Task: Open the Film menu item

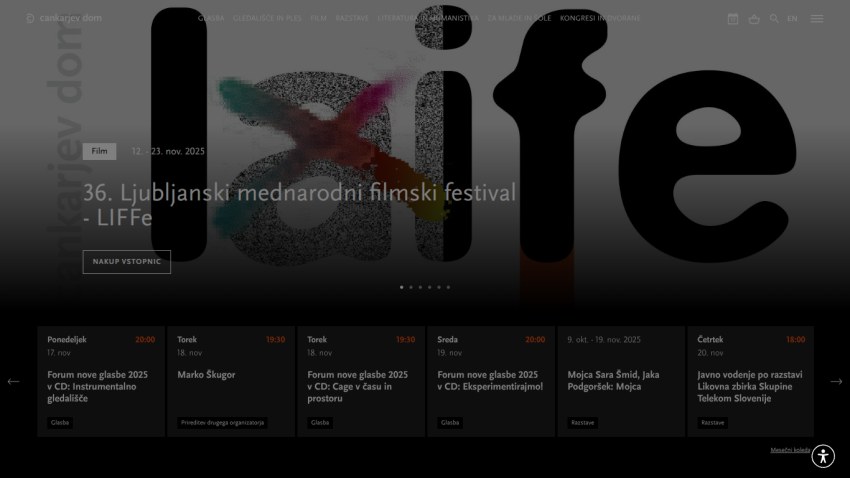Action: point(319,18)
